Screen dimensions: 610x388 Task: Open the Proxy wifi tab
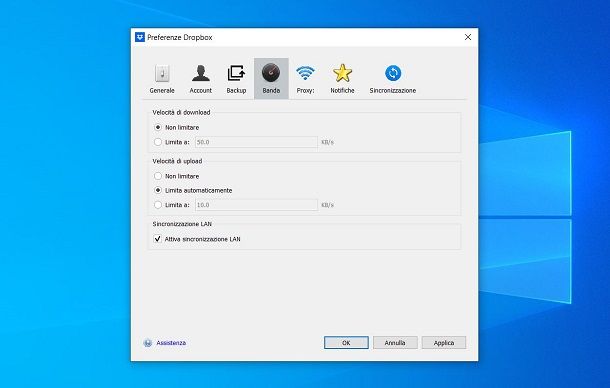(305, 79)
